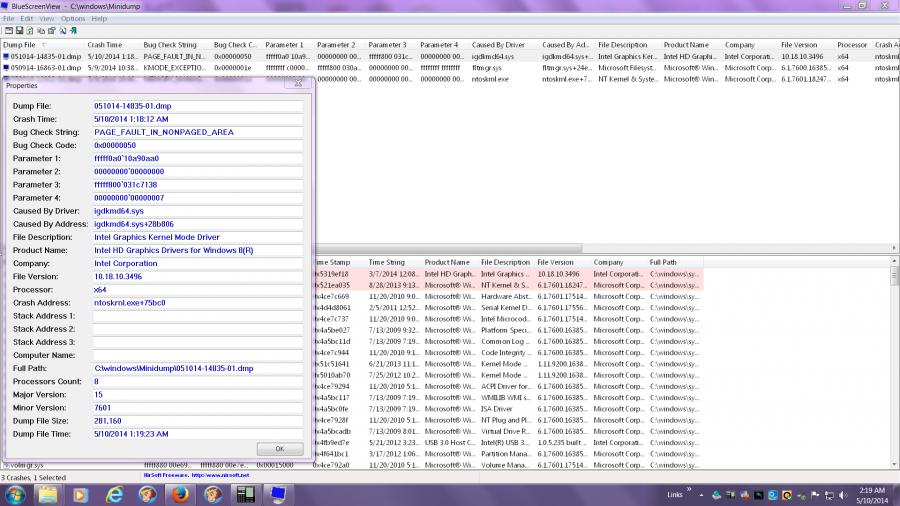
Task: Click the Exit toolbar icon
Action: tap(73, 31)
